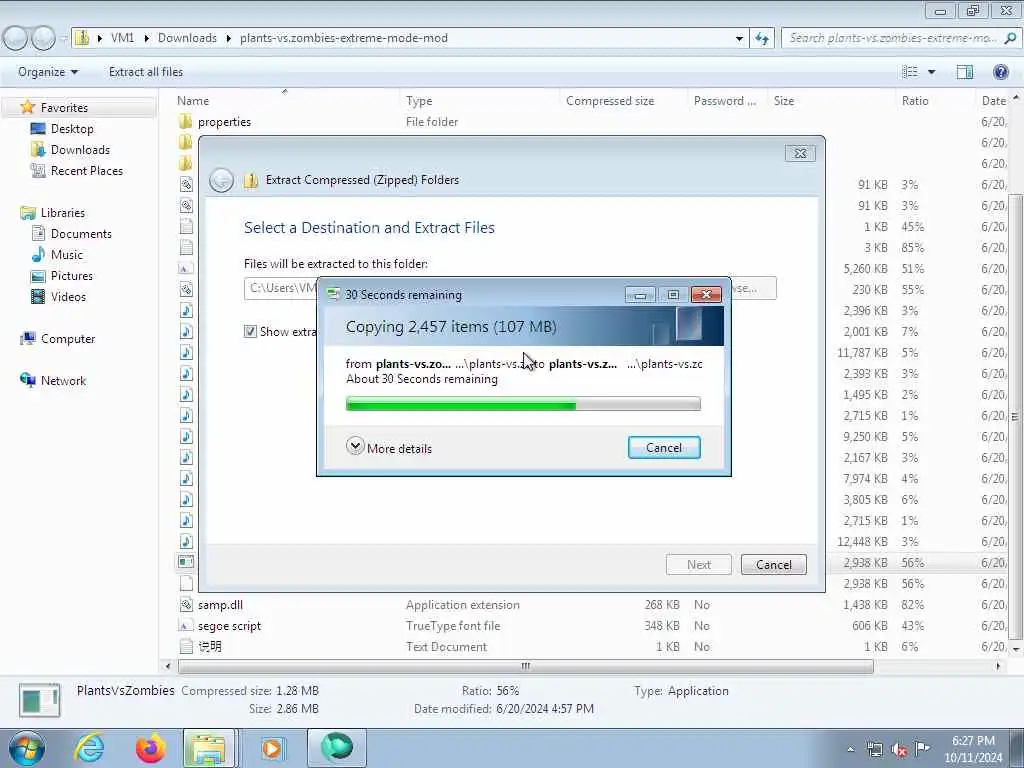Select Favorites in the navigation pane

(x=64, y=108)
